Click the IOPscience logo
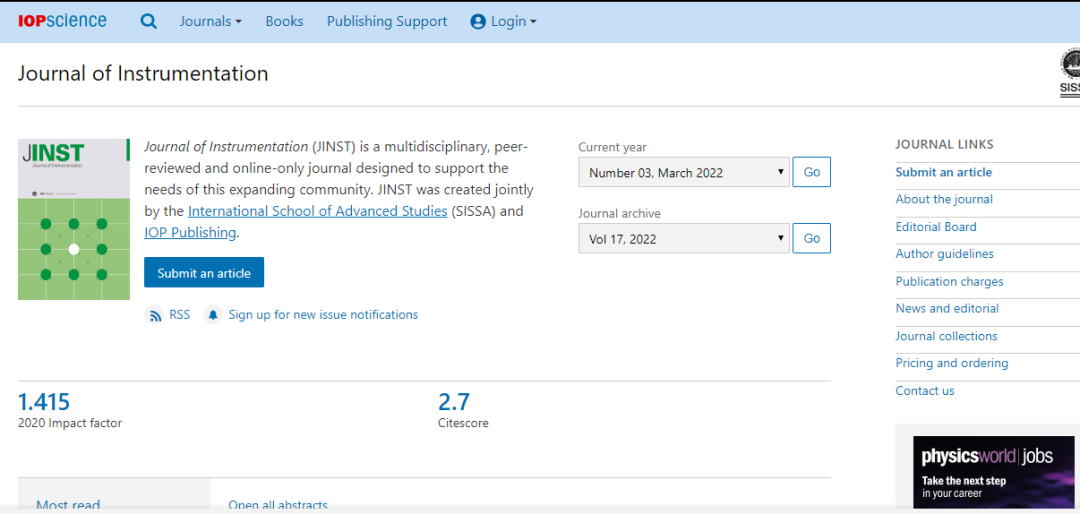Screen dimensions: 1080x514 coord(62,21)
